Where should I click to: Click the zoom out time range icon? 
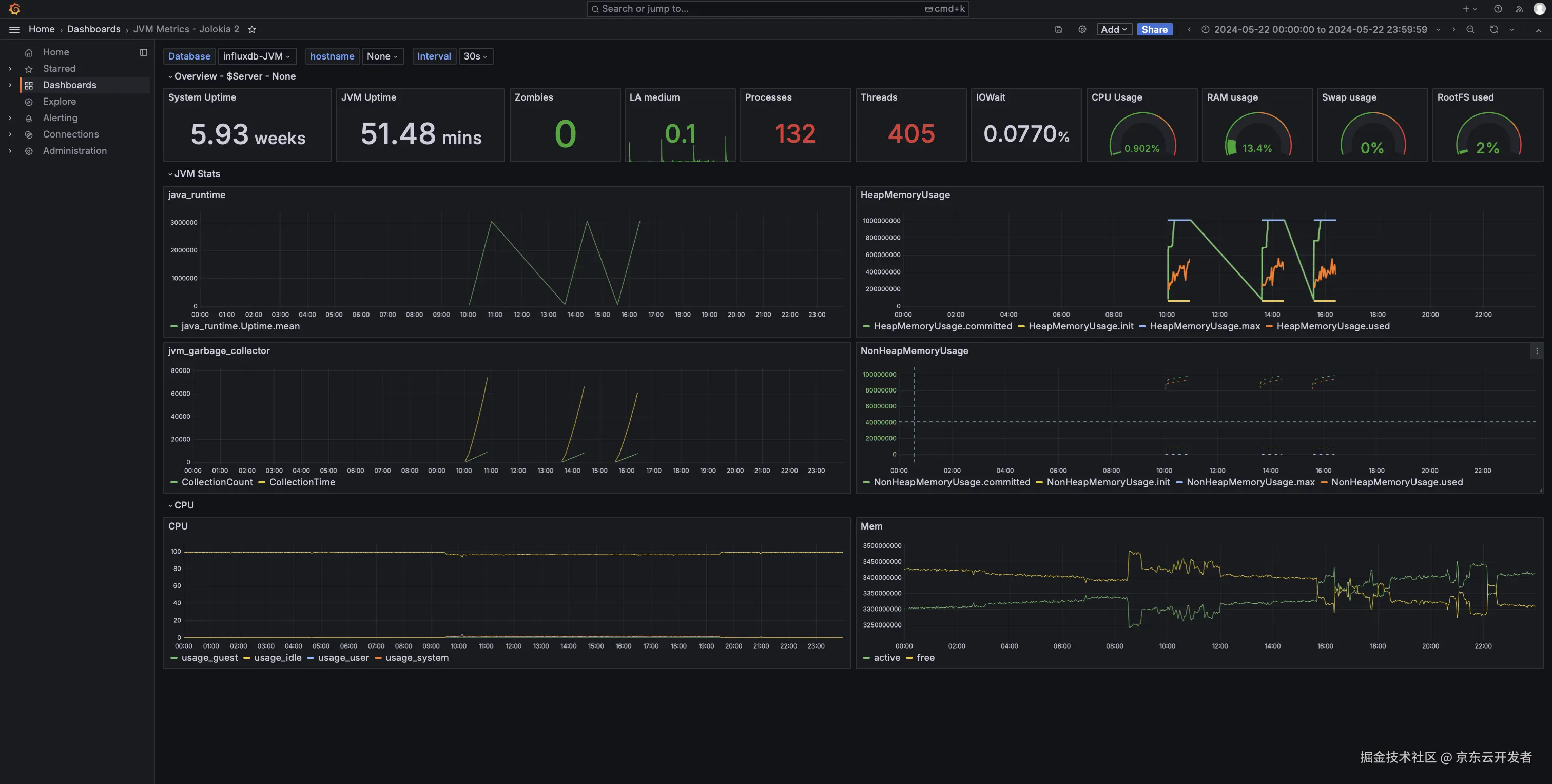[1470, 30]
